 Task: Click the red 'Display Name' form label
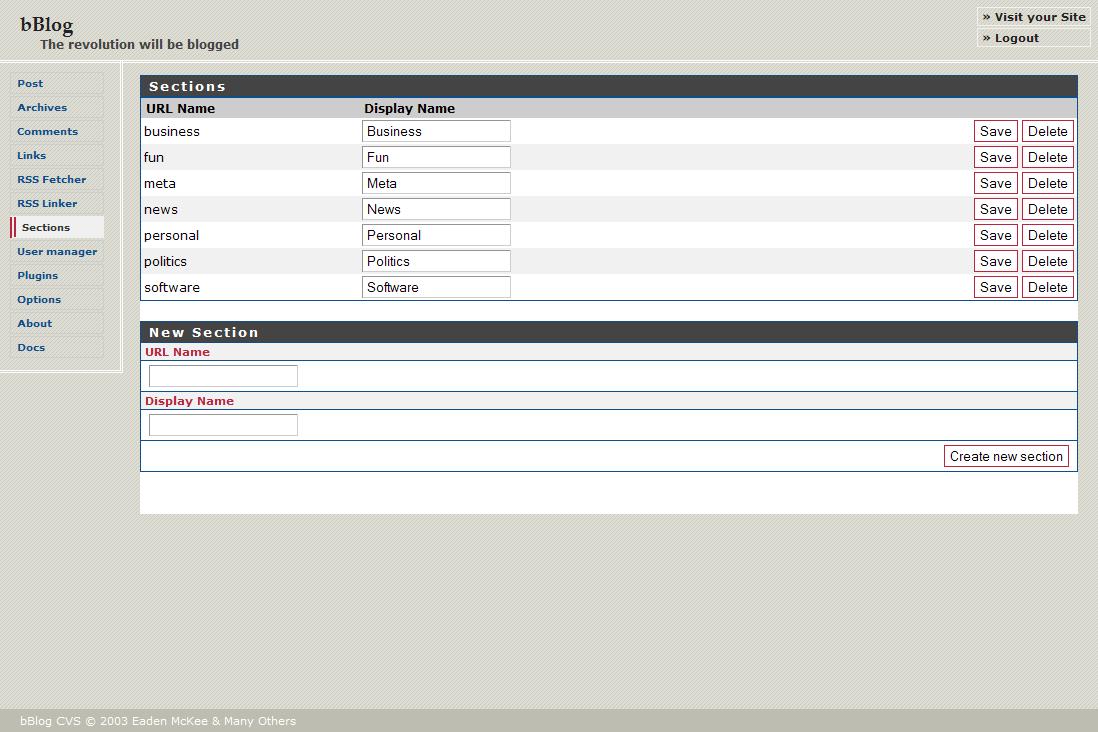tap(189, 401)
